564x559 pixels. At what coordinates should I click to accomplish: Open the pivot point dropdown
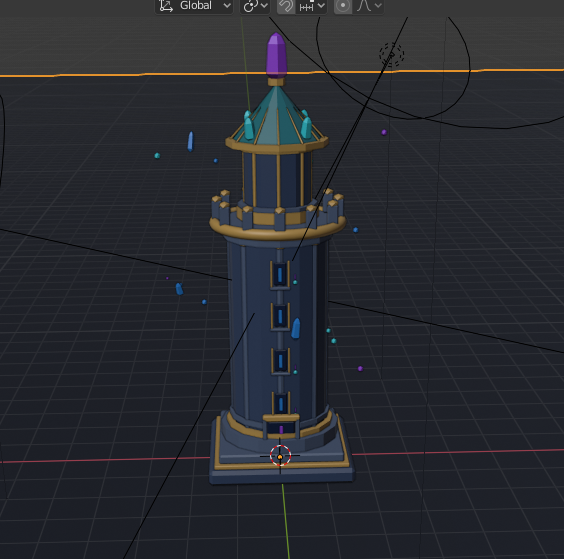click(x=255, y=6)
